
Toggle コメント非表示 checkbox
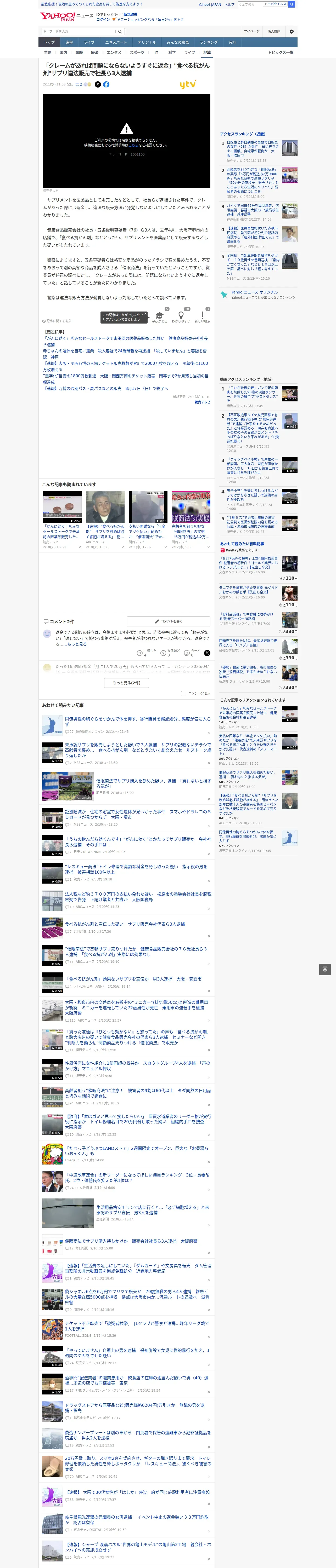tap(183, 693)
